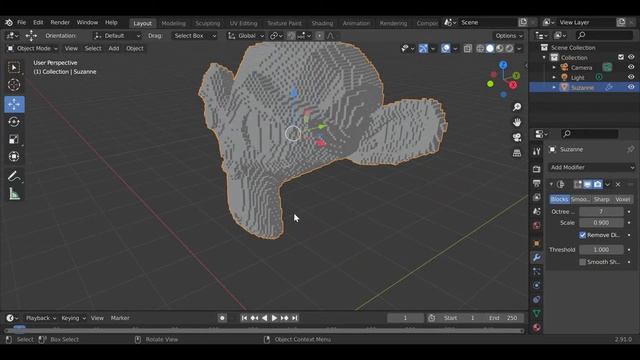Open Global transform orientation dropdown
The height and width of the screenshot is (360, 640).
coord(246,36)
